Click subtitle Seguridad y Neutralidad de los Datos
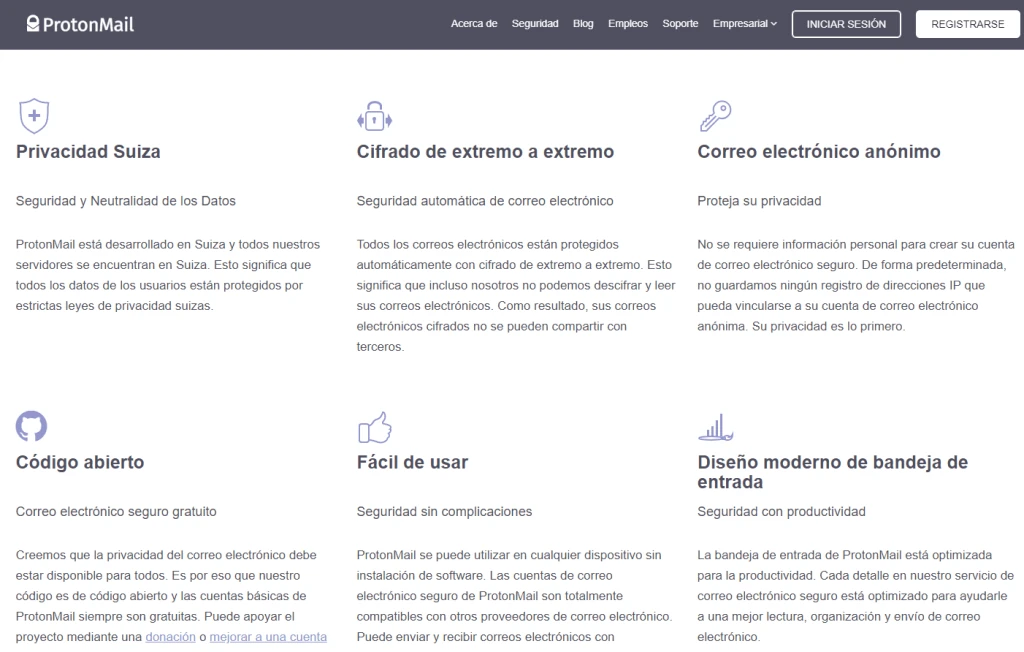 (125, 201)
